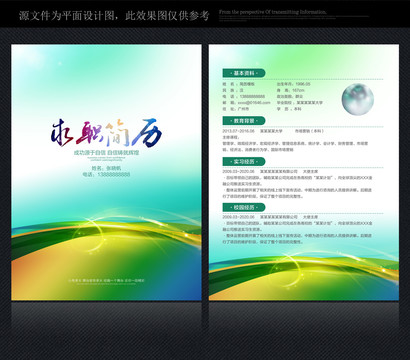410x360 pixels.
Task: Click the English banner text 'From the perspective'
Action: click(272, 12)
